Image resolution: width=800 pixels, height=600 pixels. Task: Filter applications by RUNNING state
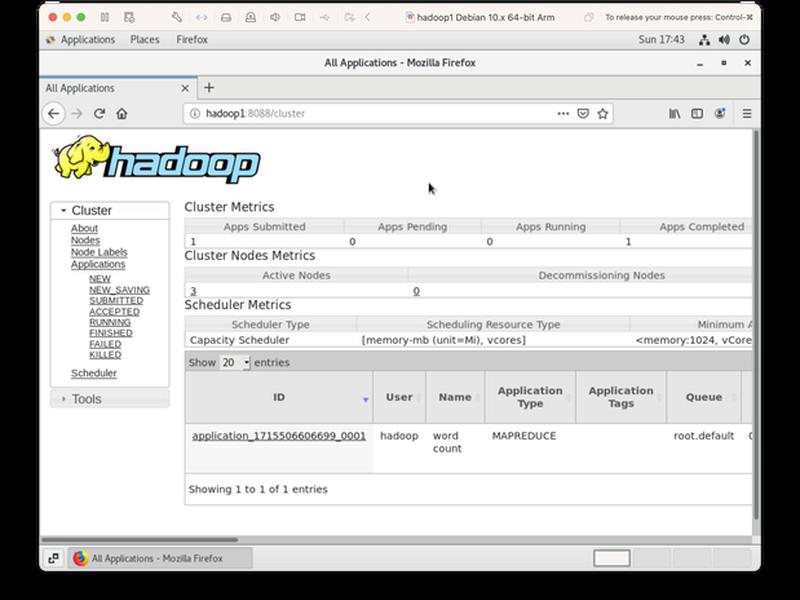[110, 322]
